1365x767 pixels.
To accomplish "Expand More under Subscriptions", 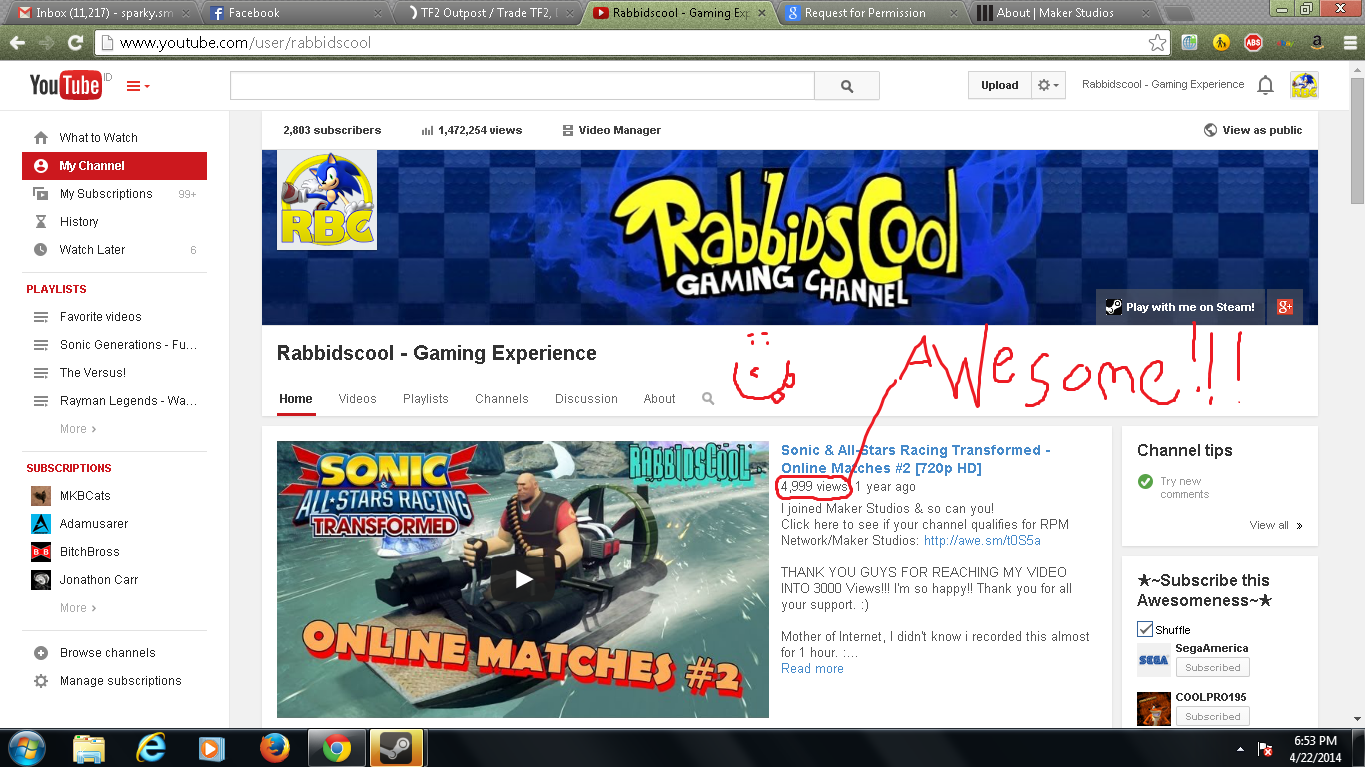I will (x=78, y=608).
